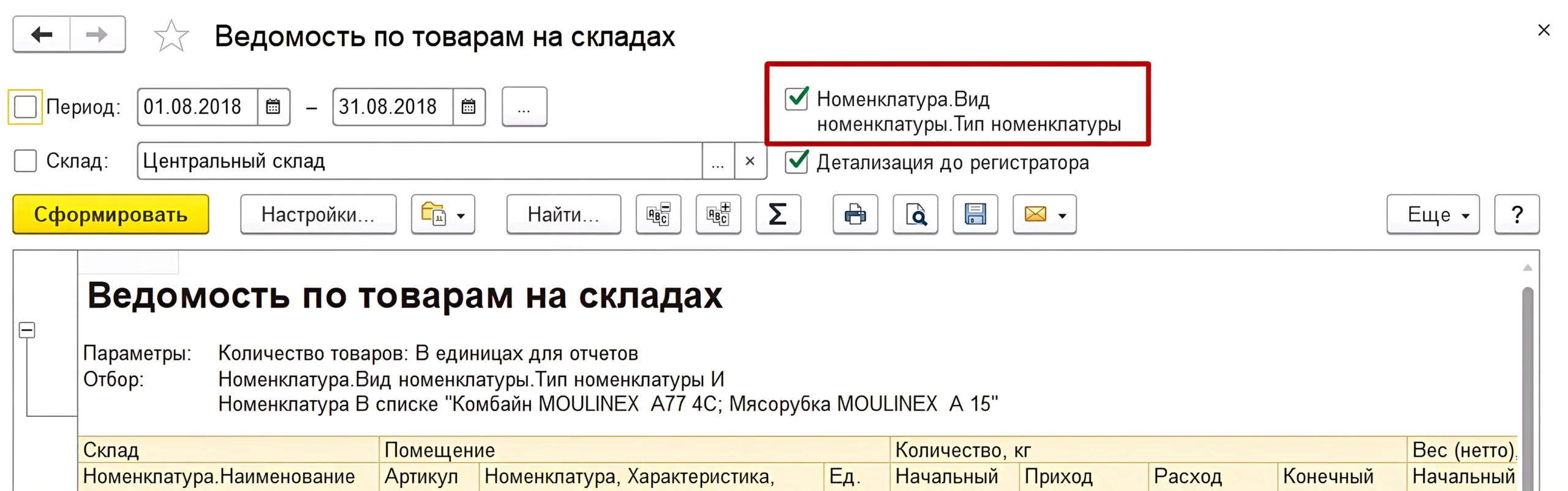Enable the Склад filter checkbox
1568x491 pixels.
pyautogui.click(x=25, y=161)
